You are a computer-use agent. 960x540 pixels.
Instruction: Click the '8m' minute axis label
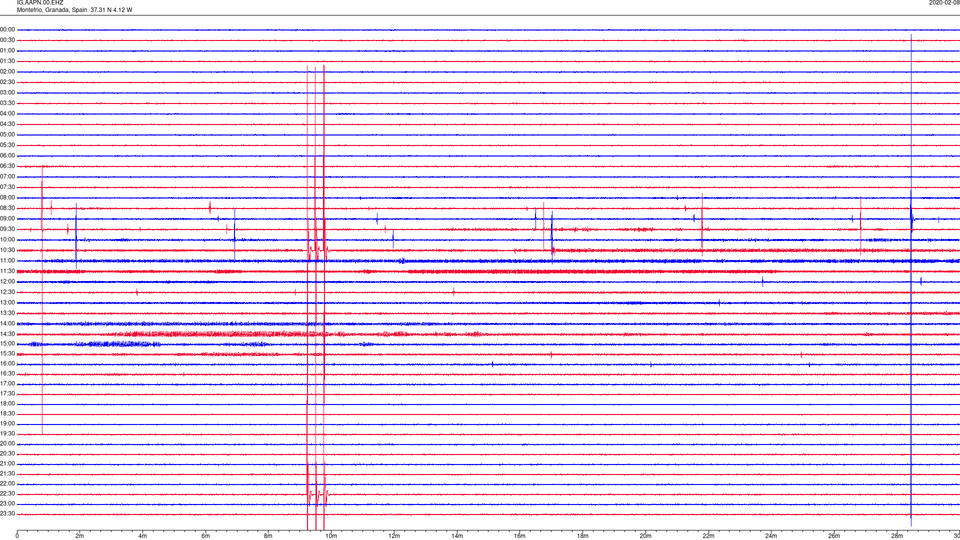click(x=268, y=536)
